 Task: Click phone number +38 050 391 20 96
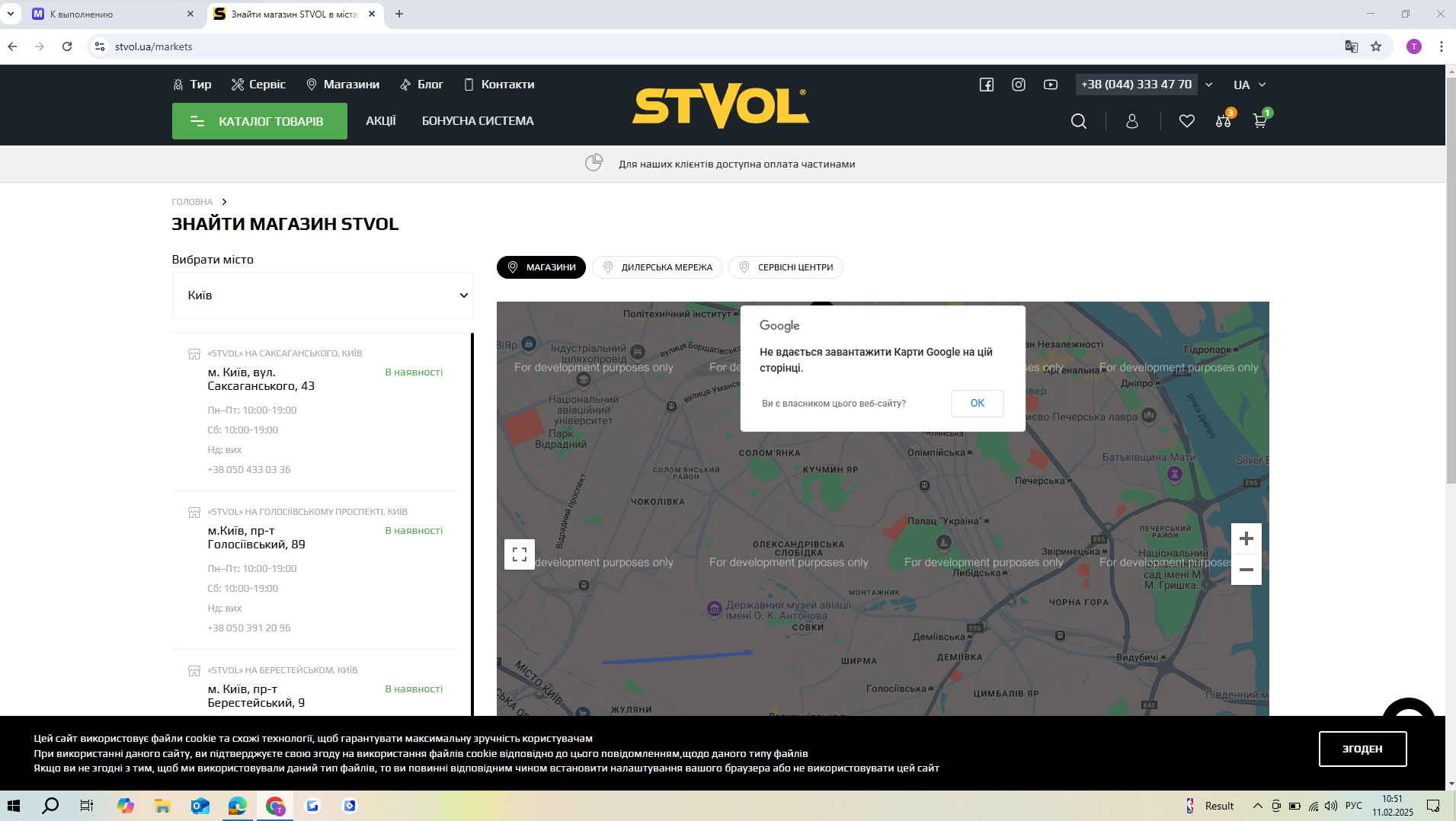pyautogui.click(x=249, y=628)
